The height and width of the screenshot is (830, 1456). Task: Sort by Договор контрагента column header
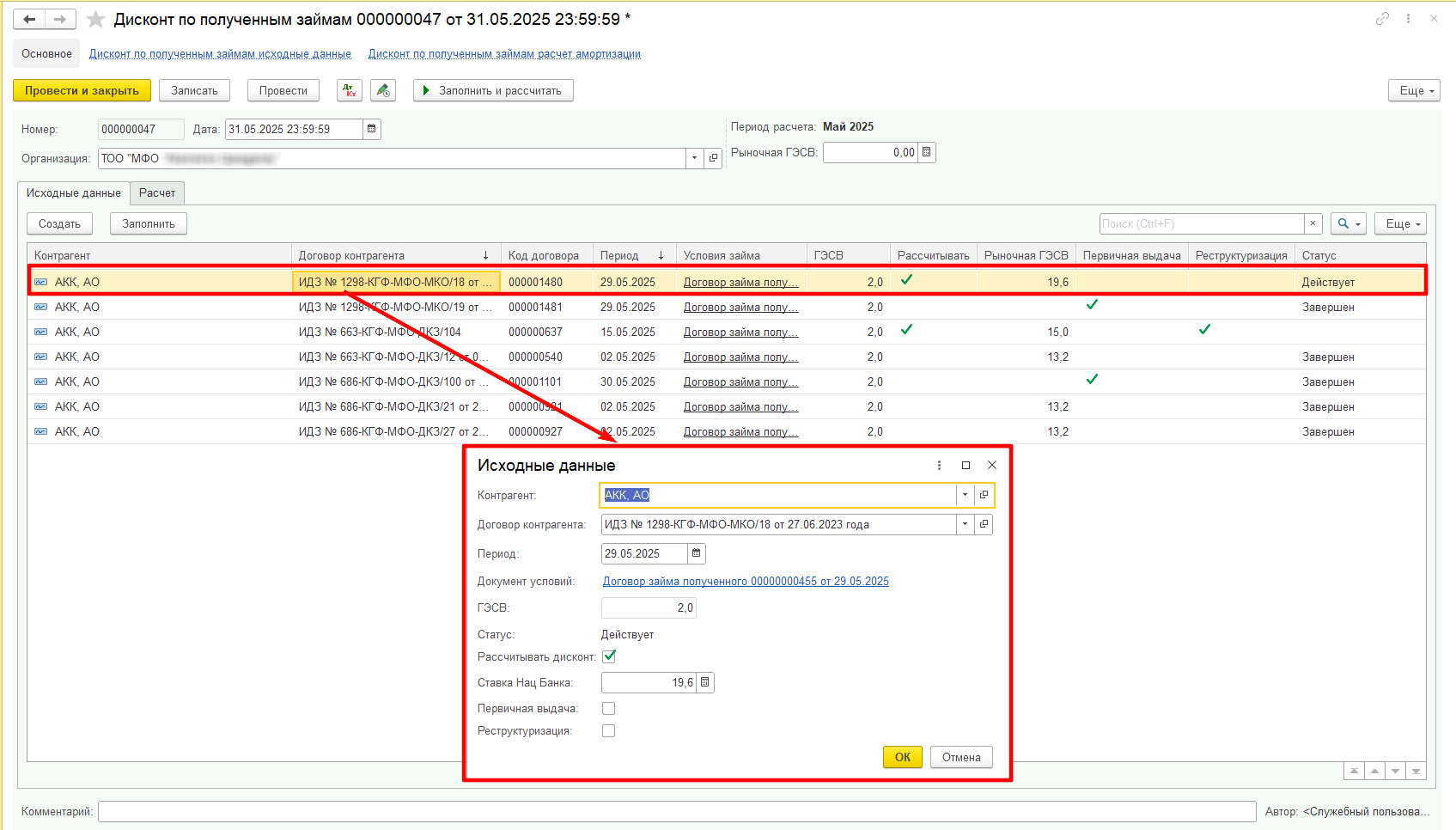pos(395,255)
